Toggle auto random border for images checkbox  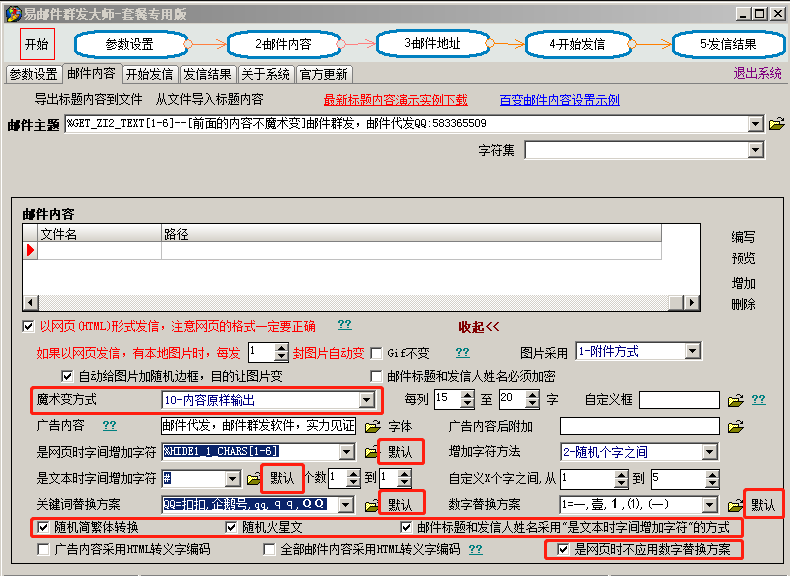67,376
